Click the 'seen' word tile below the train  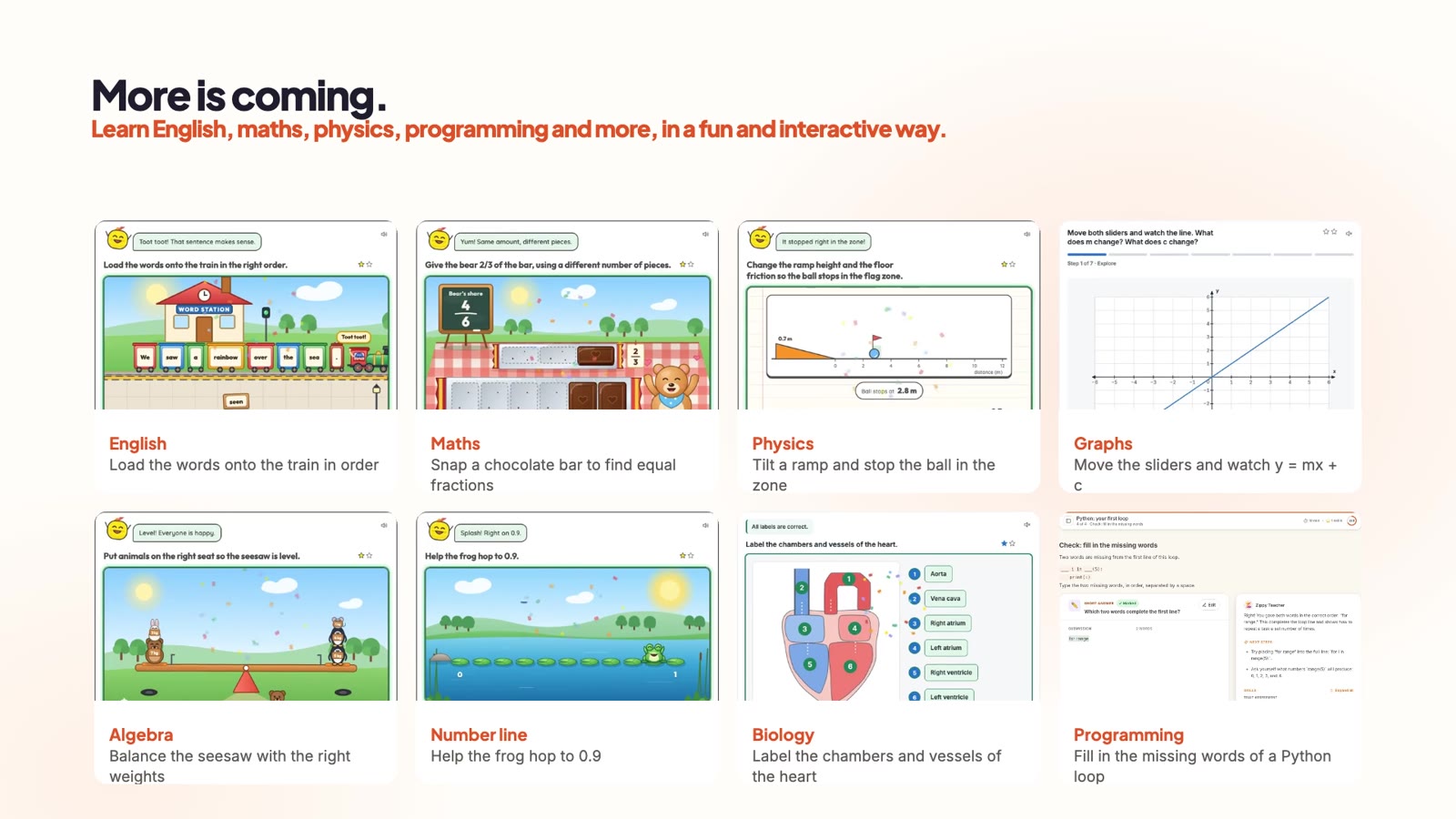click(x=237, y=400)
